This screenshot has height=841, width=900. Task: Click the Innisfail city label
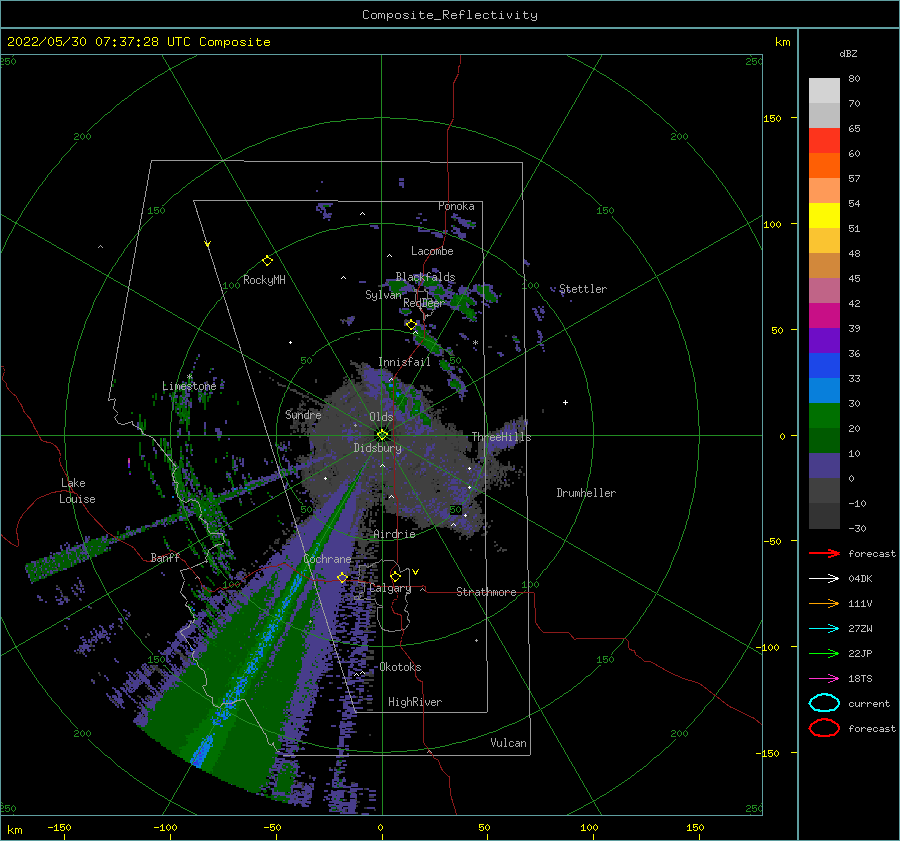(x=404, y=362)
